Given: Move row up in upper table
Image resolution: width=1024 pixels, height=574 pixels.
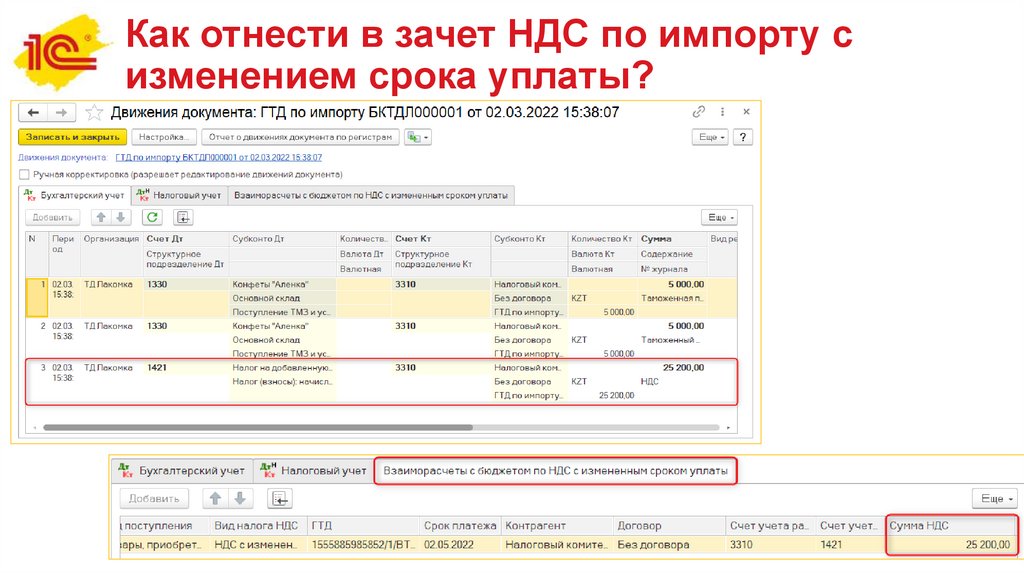Looking at the screenshot, I should 101,217.
